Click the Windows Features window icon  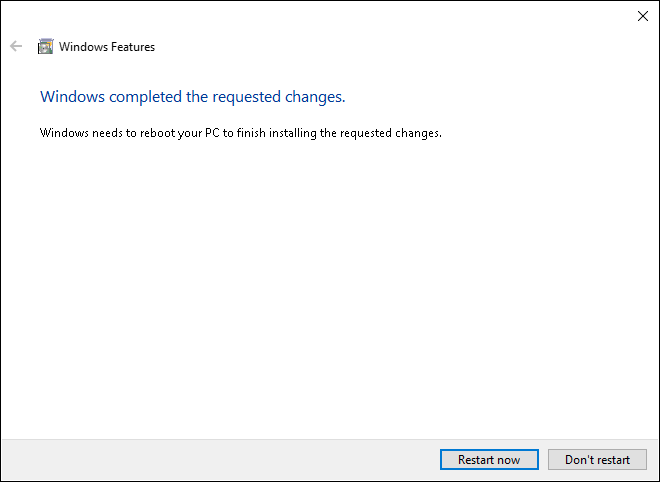pyautogui.click(x=45, y=46)
